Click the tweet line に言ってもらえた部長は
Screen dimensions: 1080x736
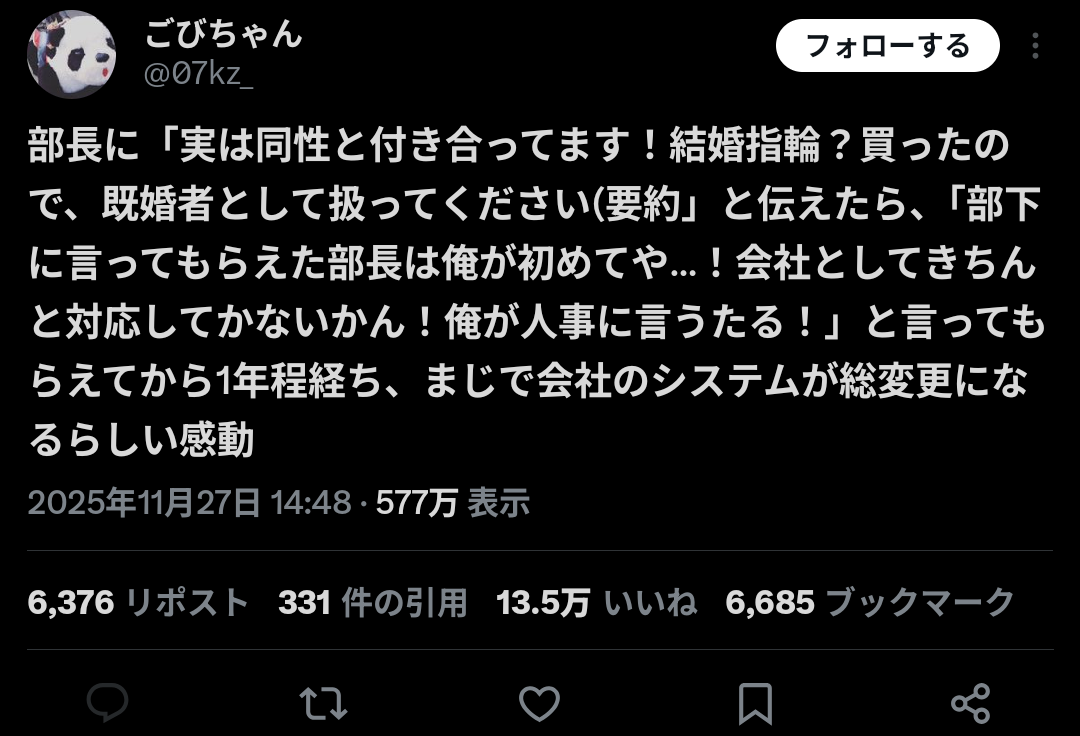tap(532, 263)
